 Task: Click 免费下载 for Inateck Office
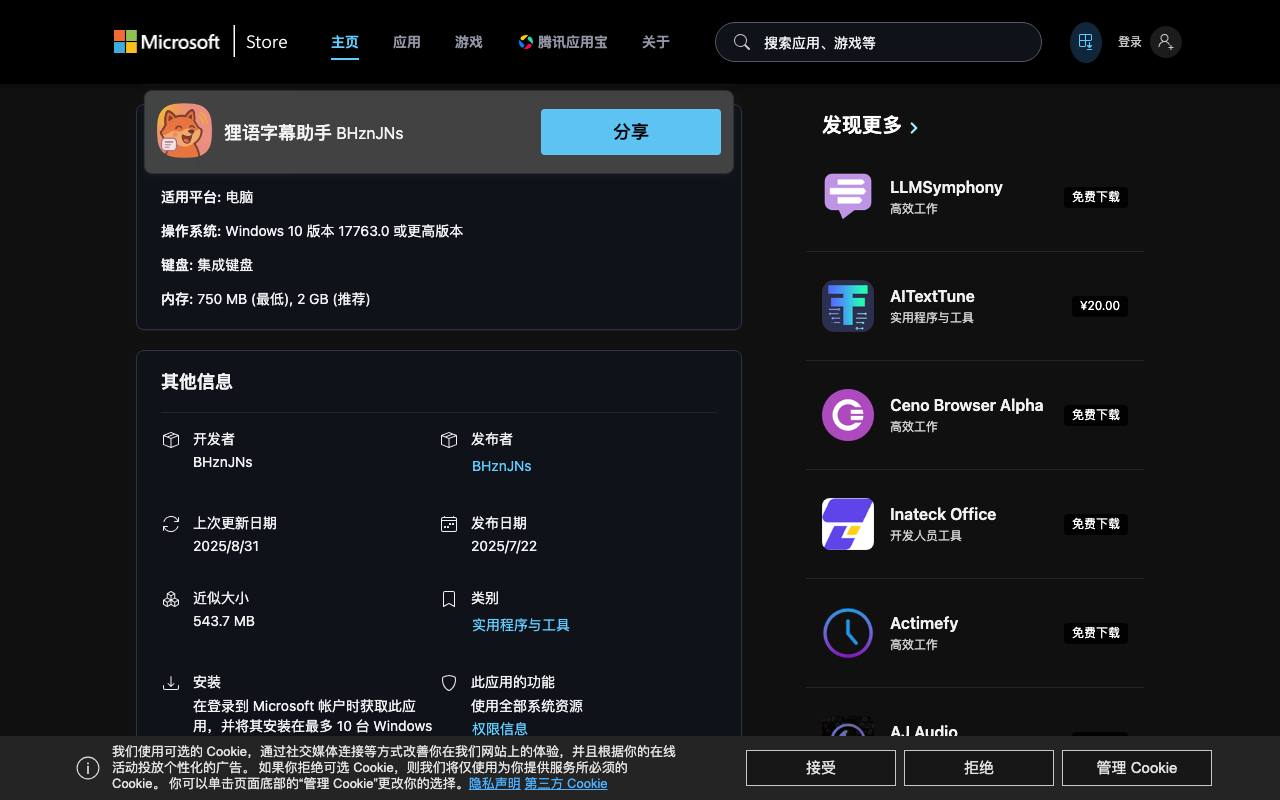click(x=1096, y=524)
